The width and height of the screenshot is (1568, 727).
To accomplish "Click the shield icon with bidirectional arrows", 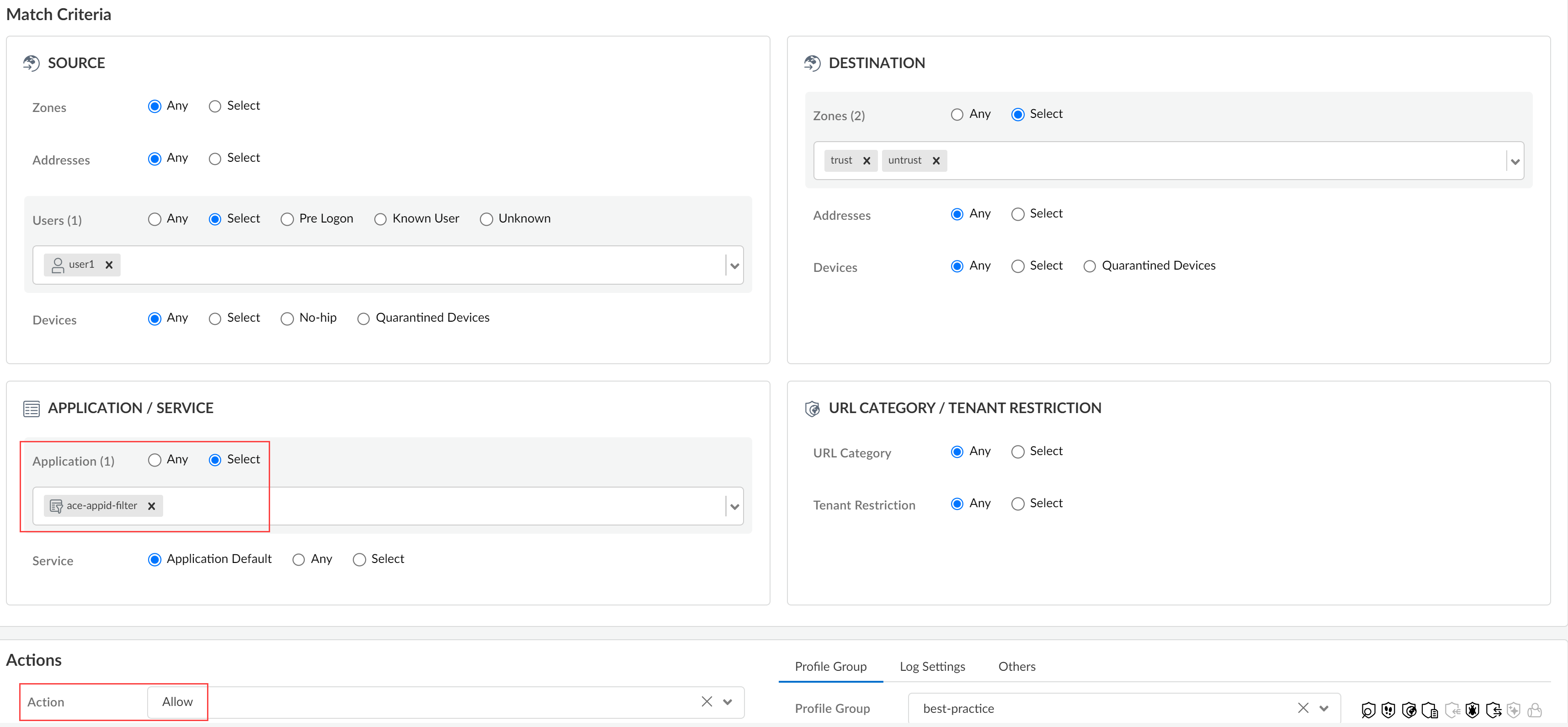I will 1494,710.
